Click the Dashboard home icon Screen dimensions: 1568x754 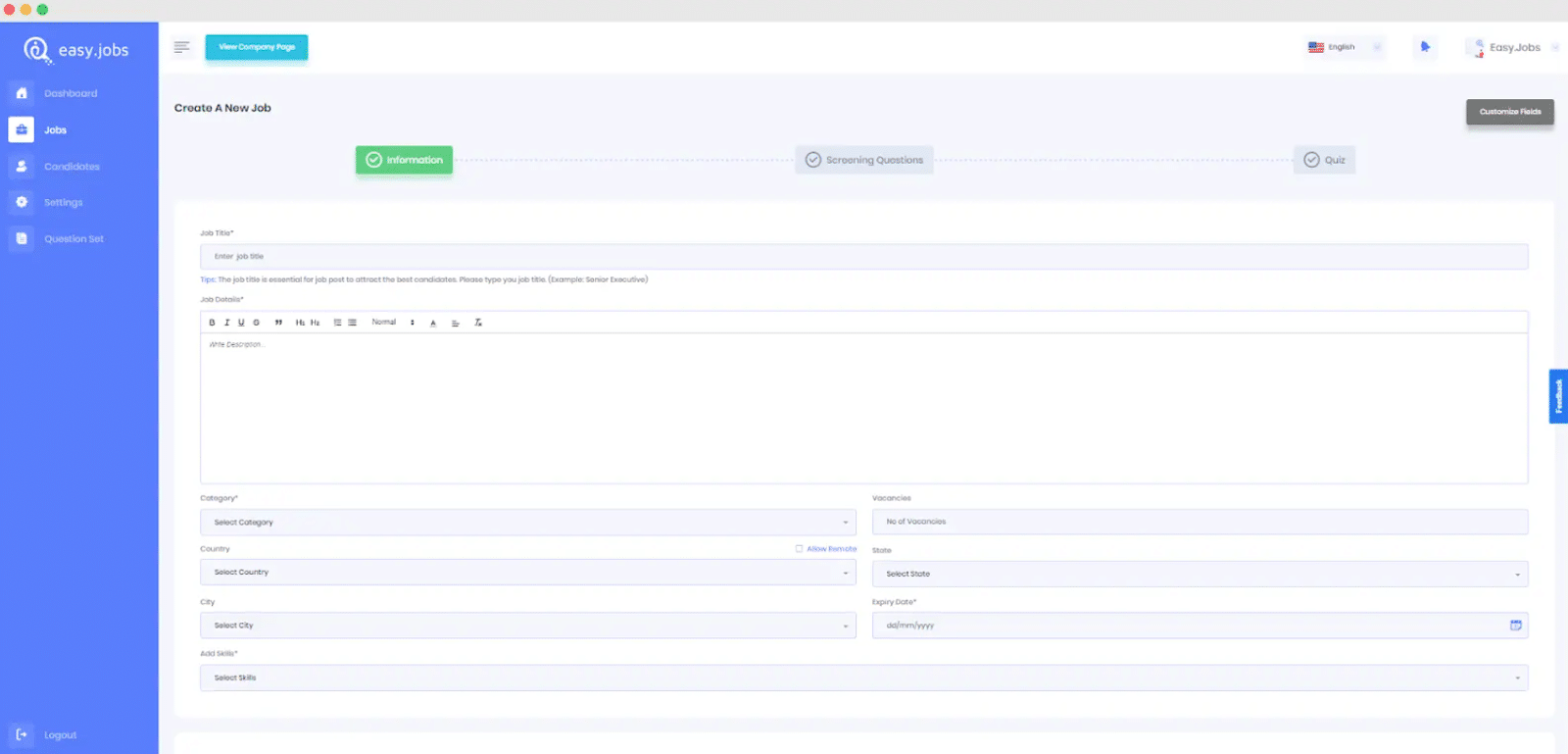(x=22, y=93)
